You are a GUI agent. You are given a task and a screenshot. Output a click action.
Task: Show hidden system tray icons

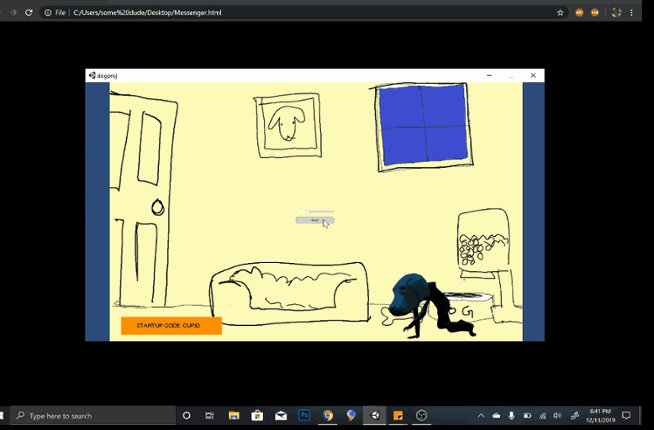point(480,415)
